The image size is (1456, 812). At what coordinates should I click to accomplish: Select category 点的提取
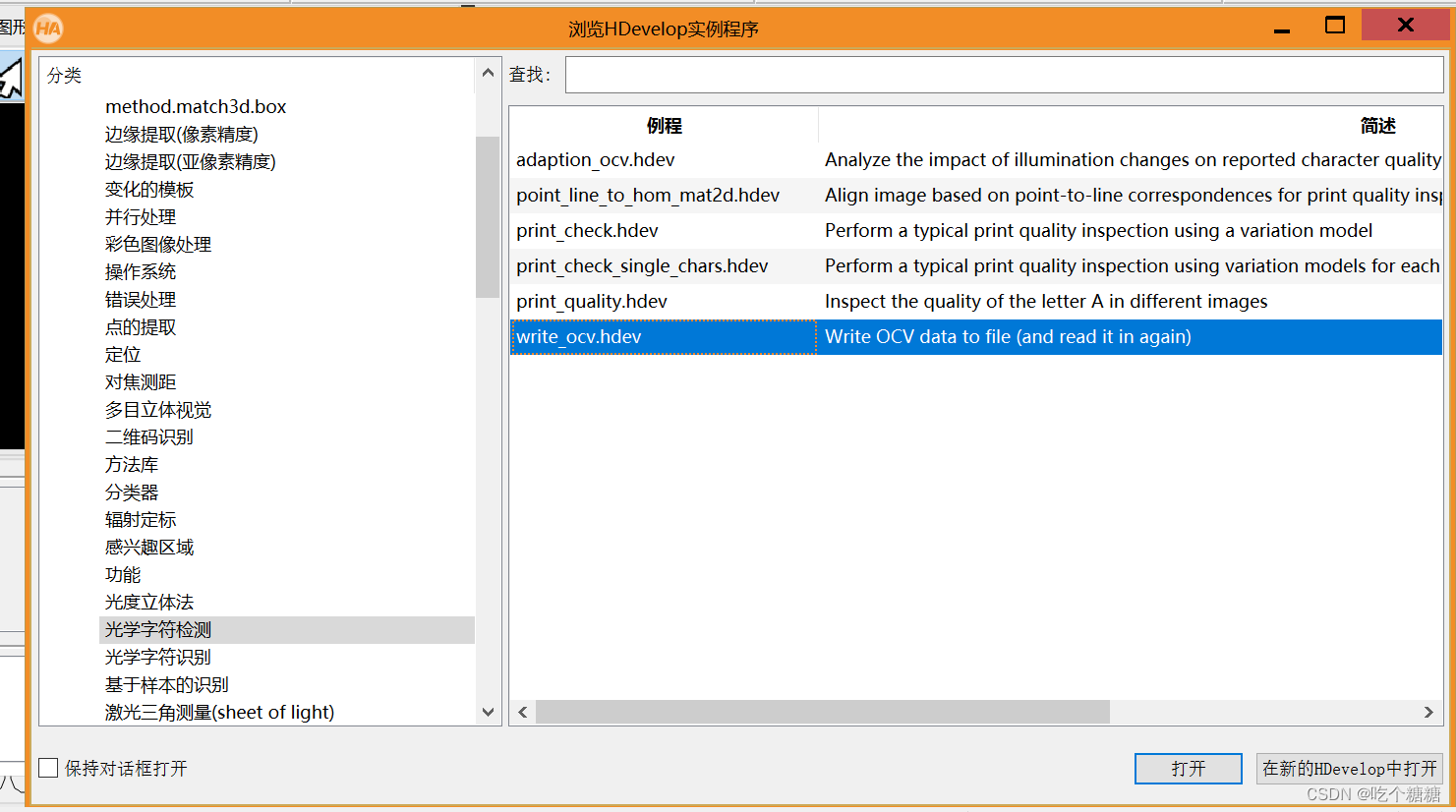141,326
